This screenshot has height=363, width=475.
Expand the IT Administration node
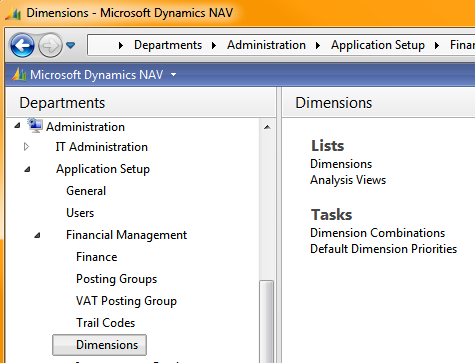click(26, 147)
